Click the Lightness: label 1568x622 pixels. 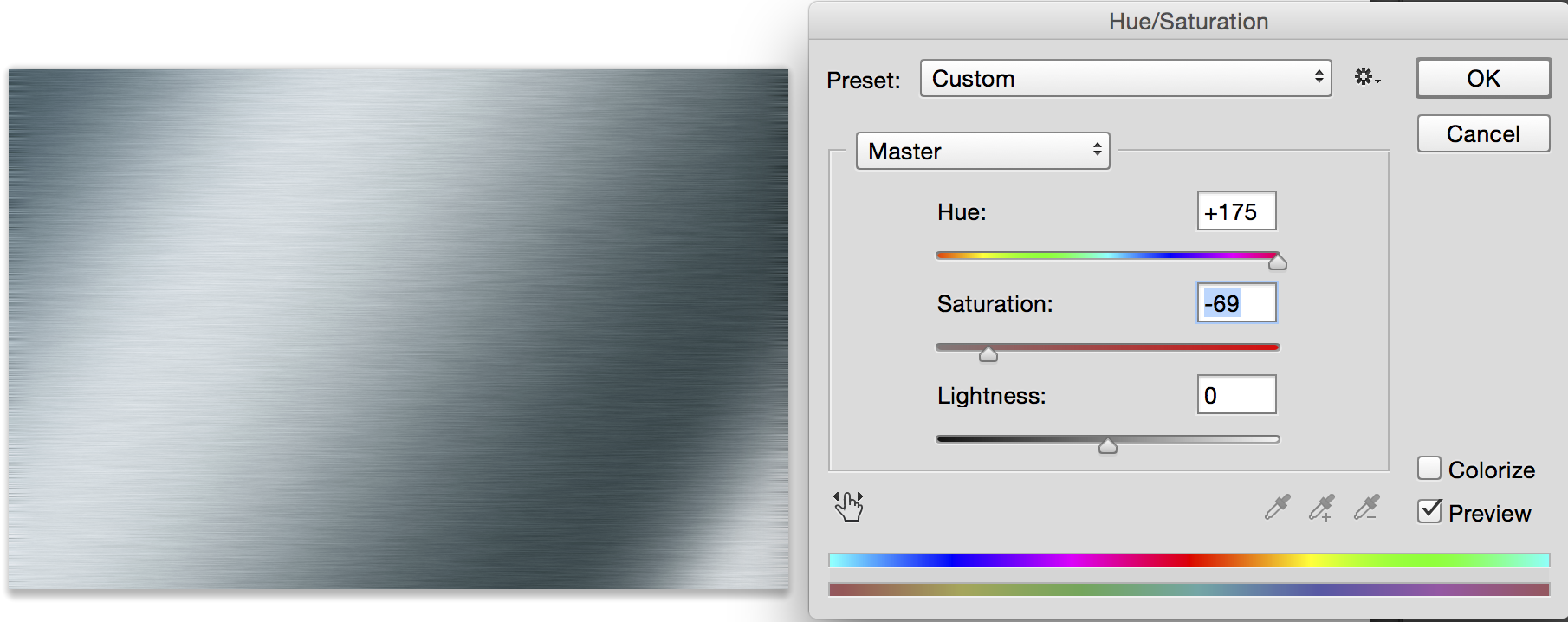point(991,396)
